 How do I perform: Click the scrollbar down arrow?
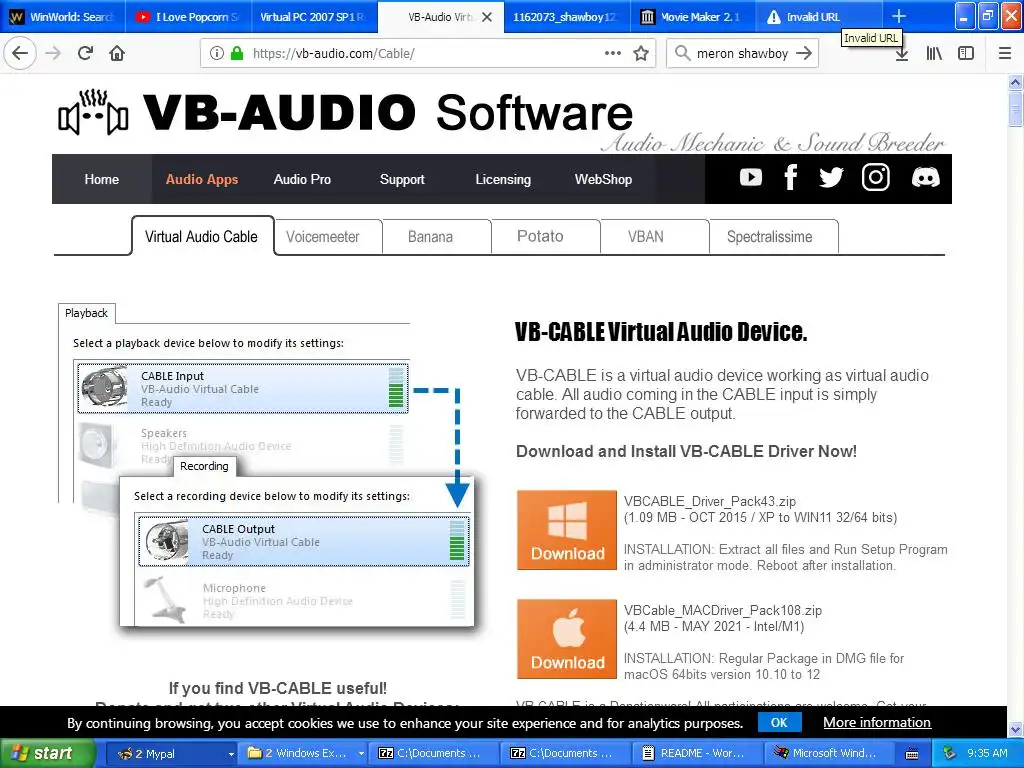coord(1015,729)
